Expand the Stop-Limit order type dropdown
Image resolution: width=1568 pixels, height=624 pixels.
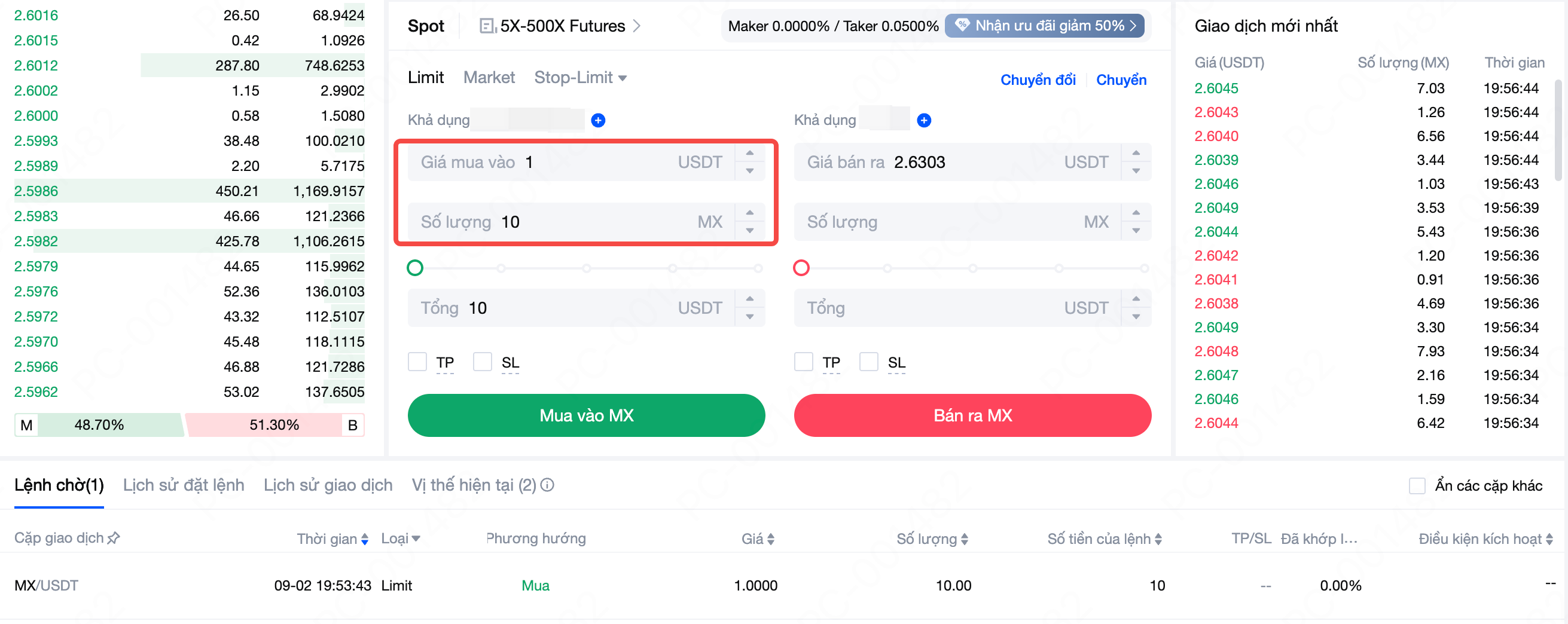click(622, 78)
